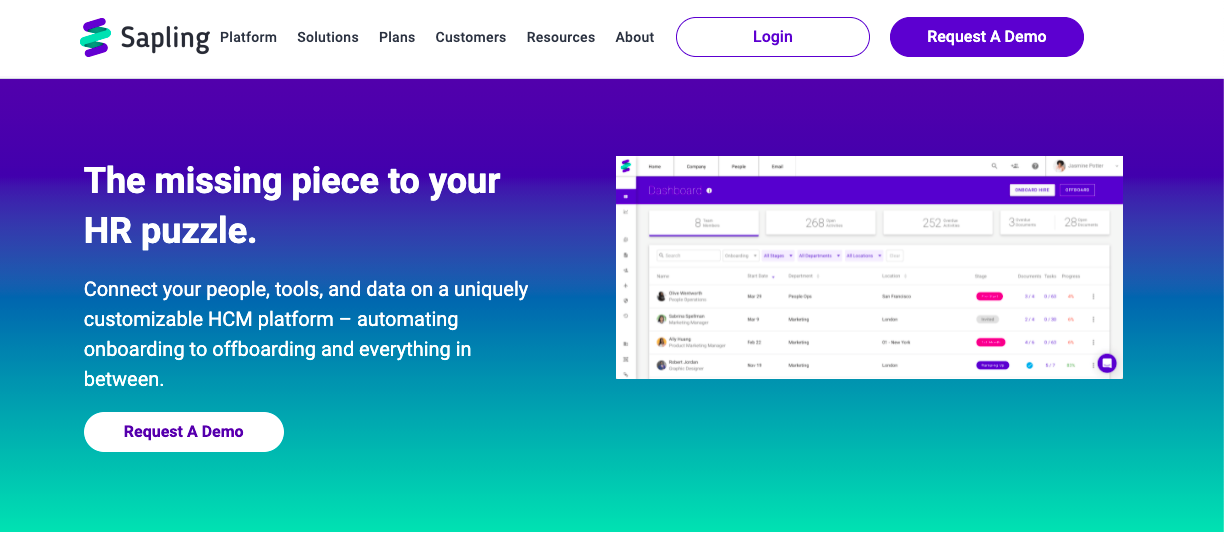Click Robert Jordan's profile photo
The height and width of the screenshot is (545, 1224).
(661, 365)
